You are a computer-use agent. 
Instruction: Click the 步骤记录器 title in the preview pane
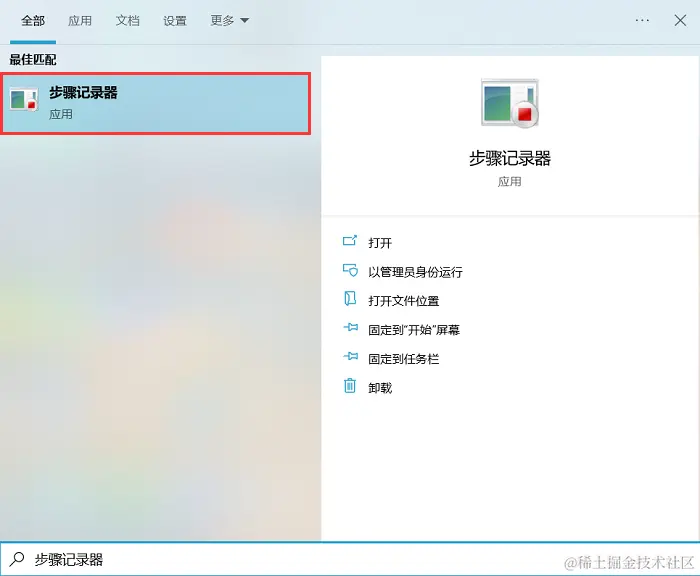tap(509, 159)
